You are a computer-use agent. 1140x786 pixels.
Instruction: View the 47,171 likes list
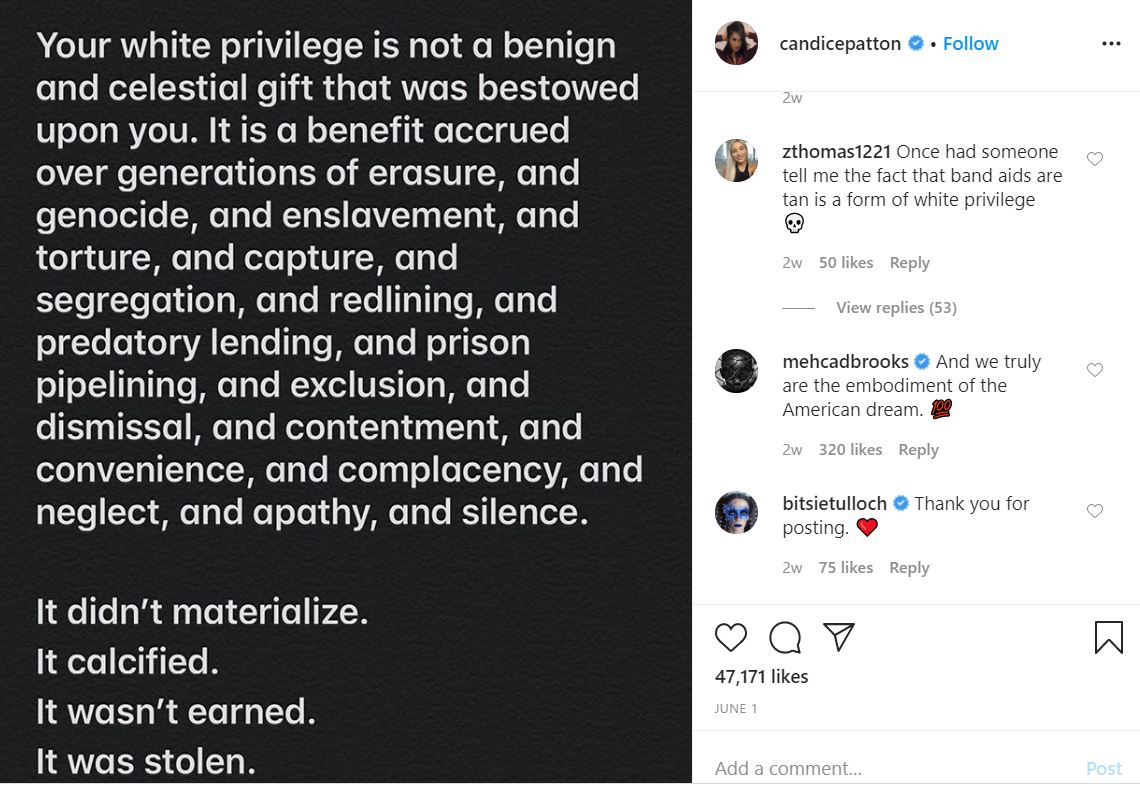(x=762, y=677)
